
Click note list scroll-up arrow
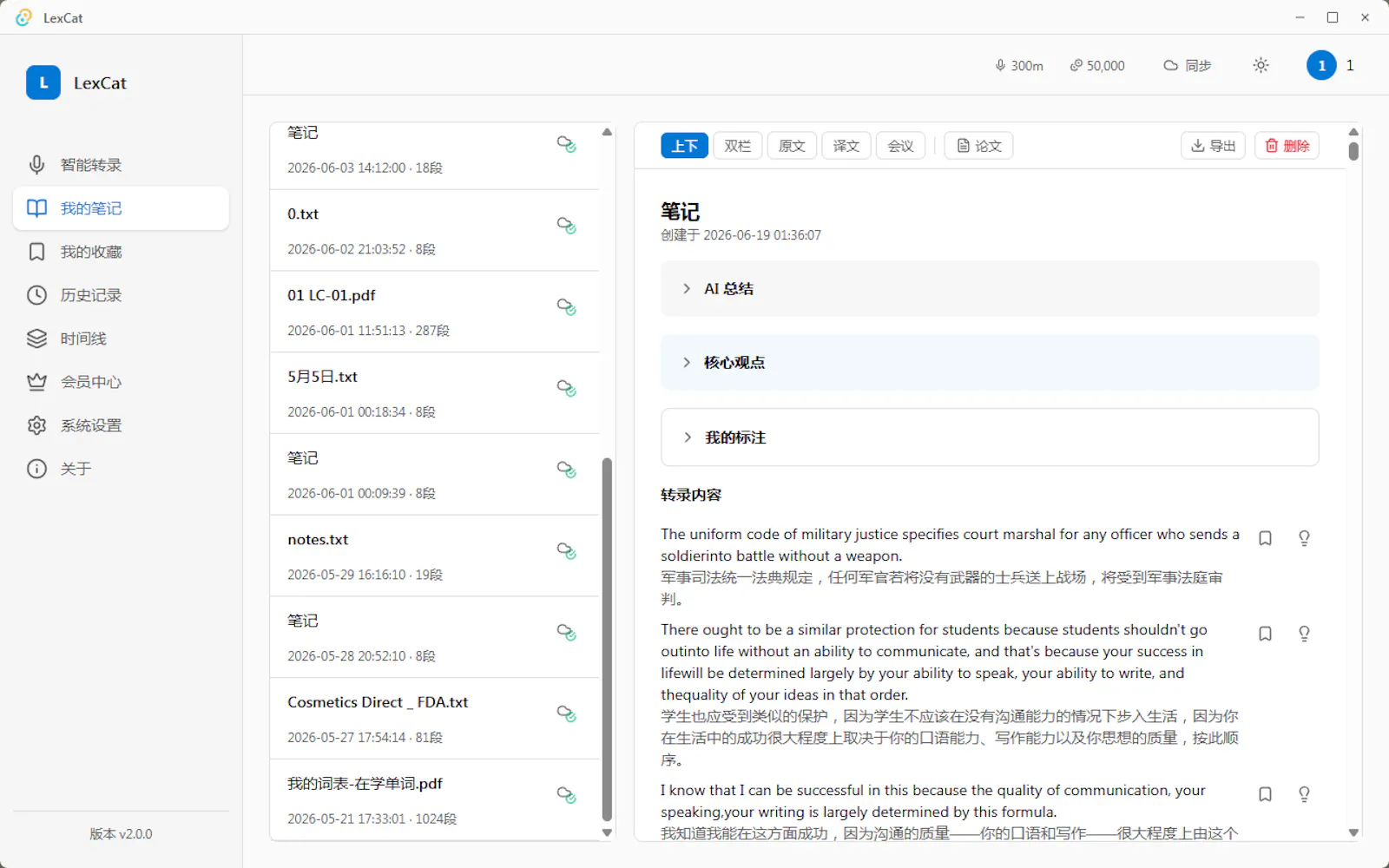(x=607, y=132)
